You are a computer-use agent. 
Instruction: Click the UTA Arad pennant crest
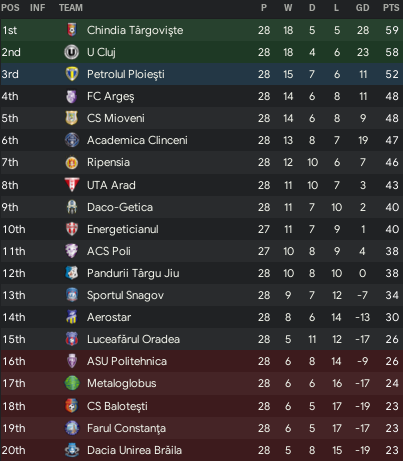pyautogui.click(x=72, y=185)
